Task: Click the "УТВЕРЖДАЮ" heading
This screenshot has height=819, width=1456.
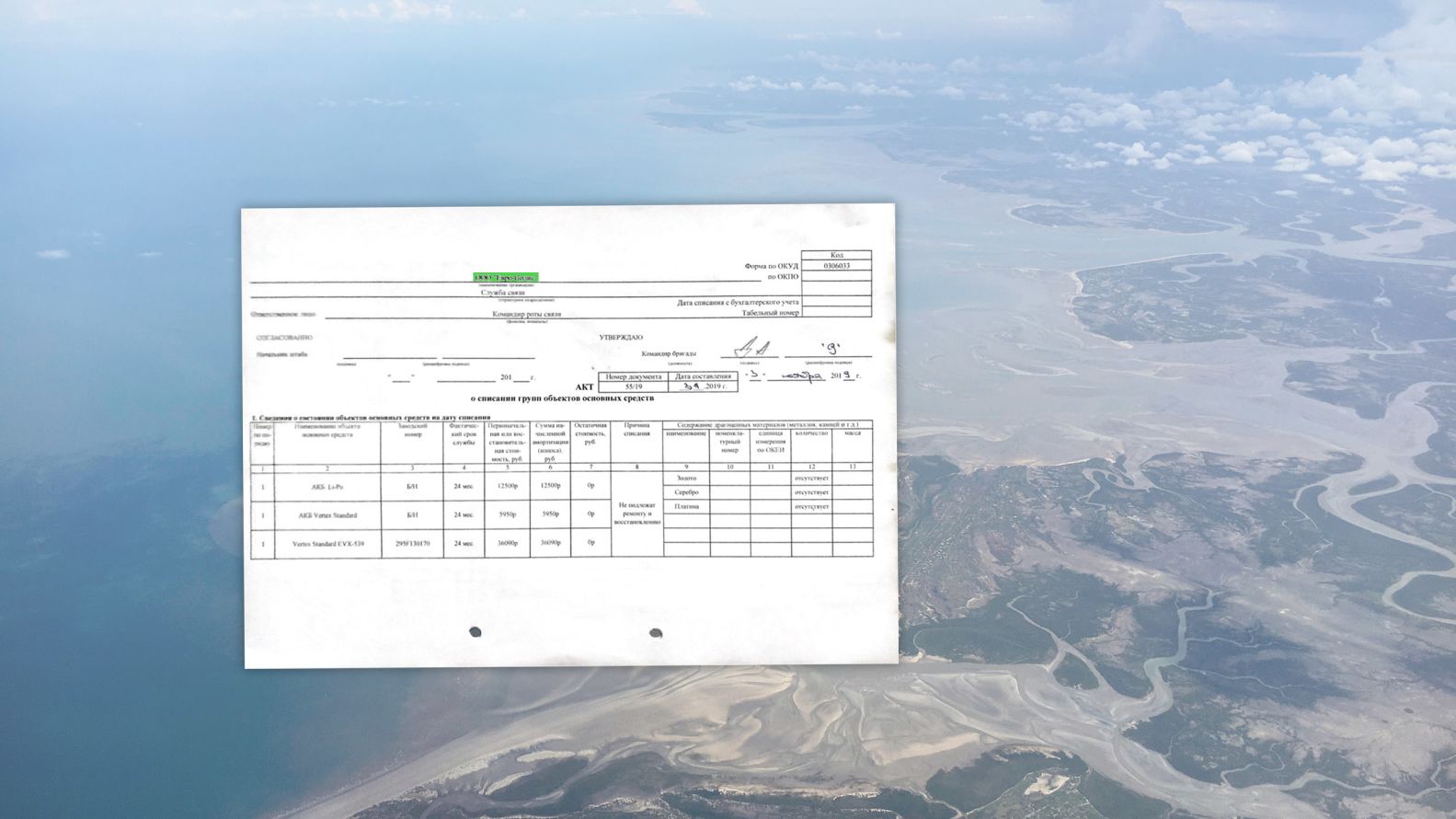Action: click(621, 338)
